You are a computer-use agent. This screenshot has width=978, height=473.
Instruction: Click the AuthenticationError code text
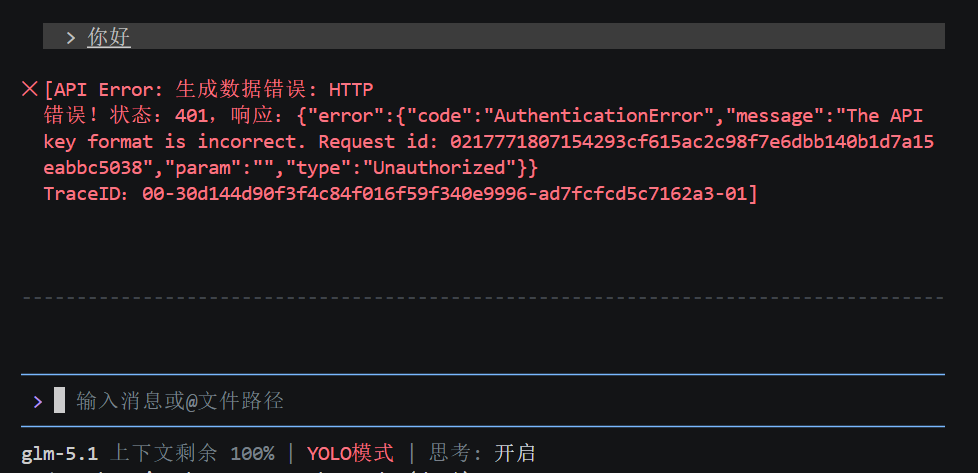pyautogui.click(x=580, y=116)
